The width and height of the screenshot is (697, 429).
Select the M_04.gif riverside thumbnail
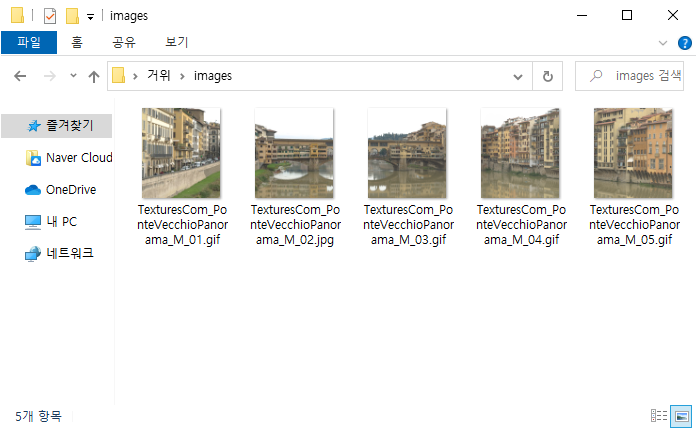point(520,153)
